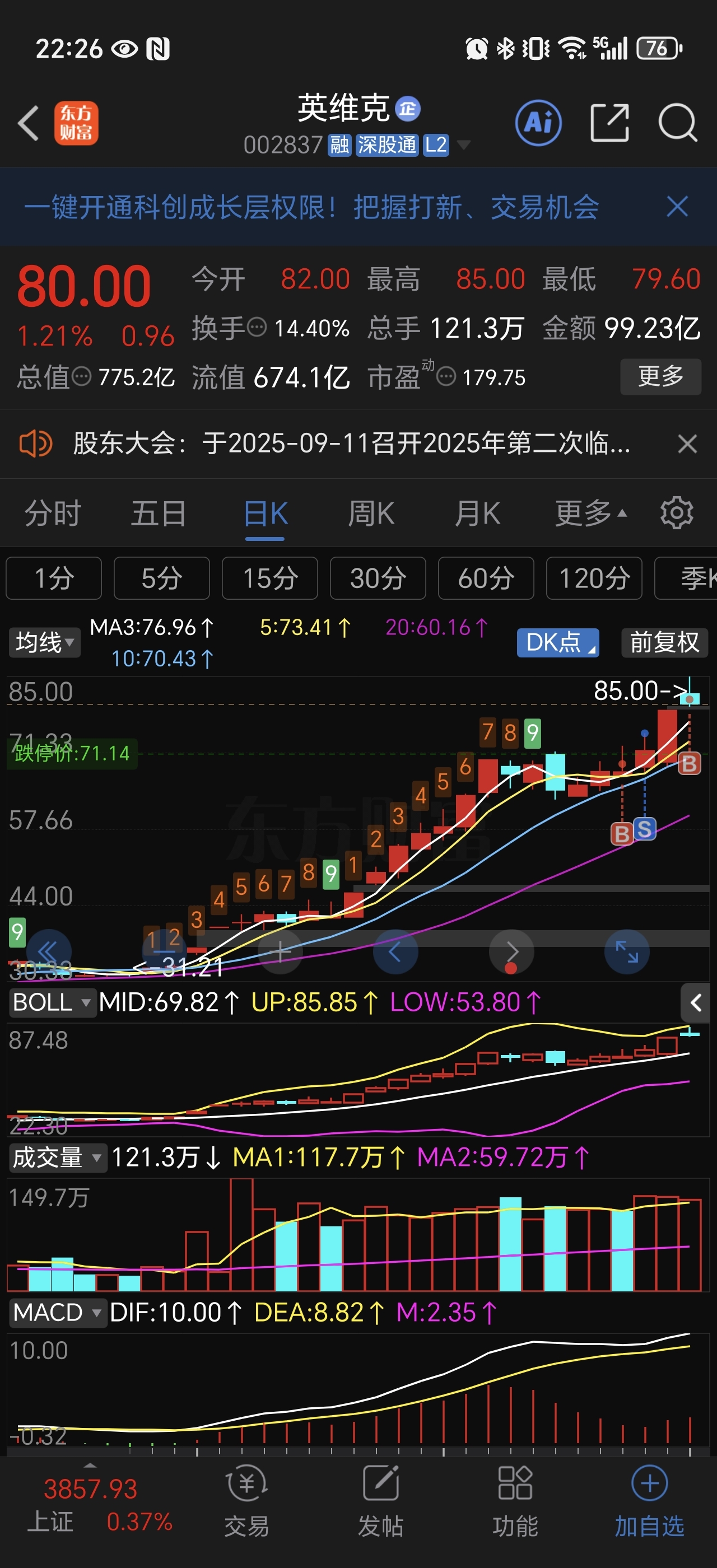Tap the 跌停价:71.14 label

[72, 754]
